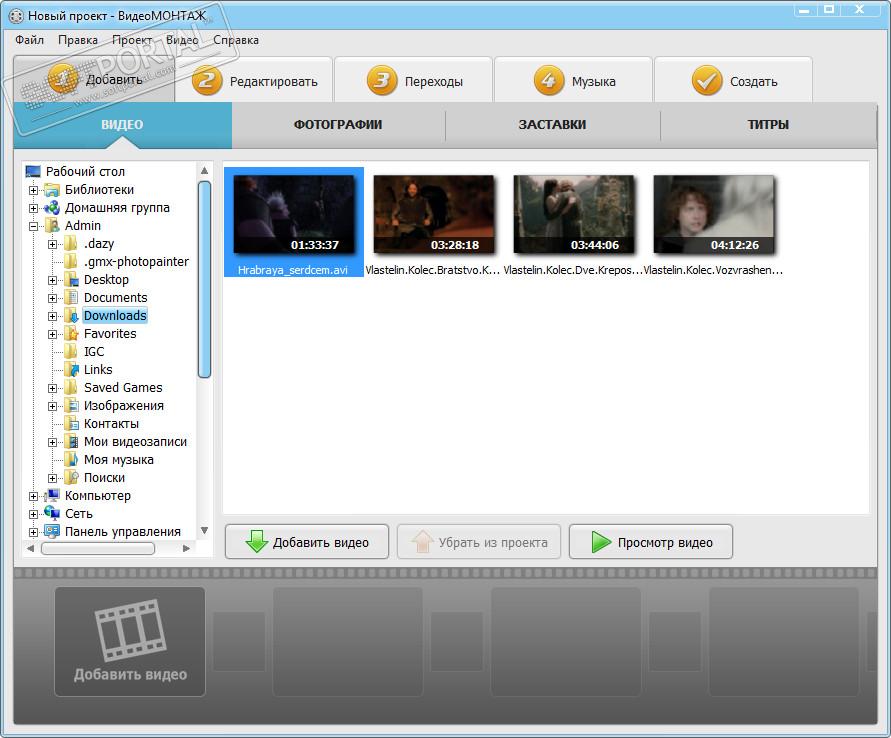Open the Создать step tab
The image size is (891, 738).
point(734,80)
